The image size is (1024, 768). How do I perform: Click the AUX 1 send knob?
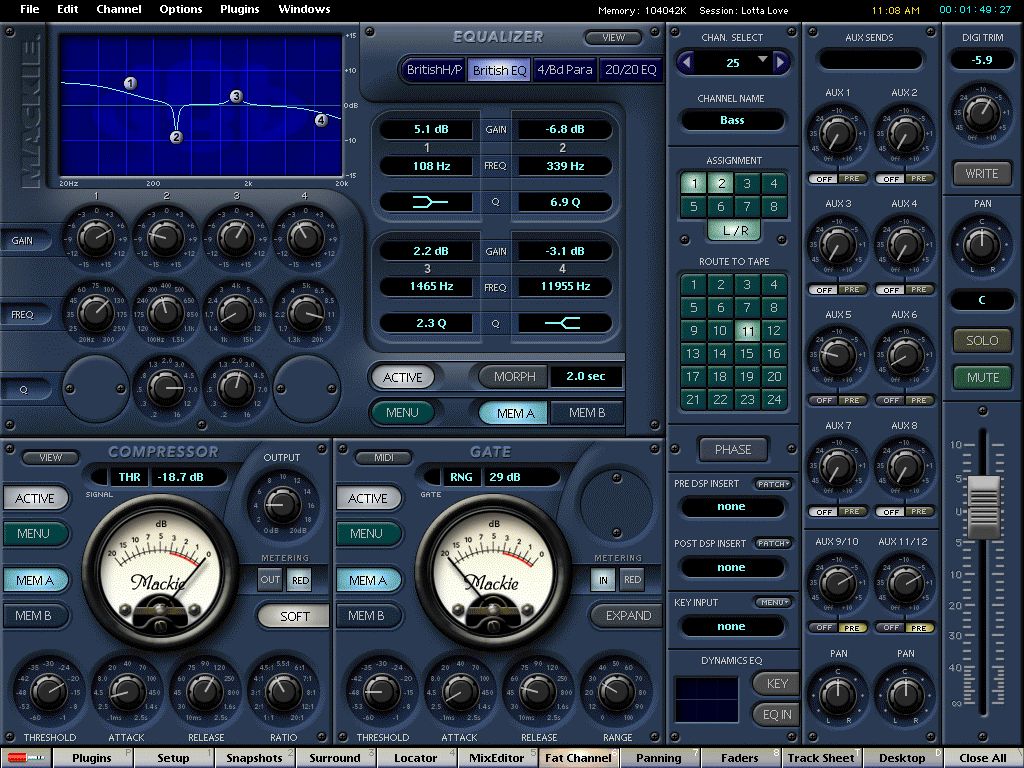click(x=837, y=135)
